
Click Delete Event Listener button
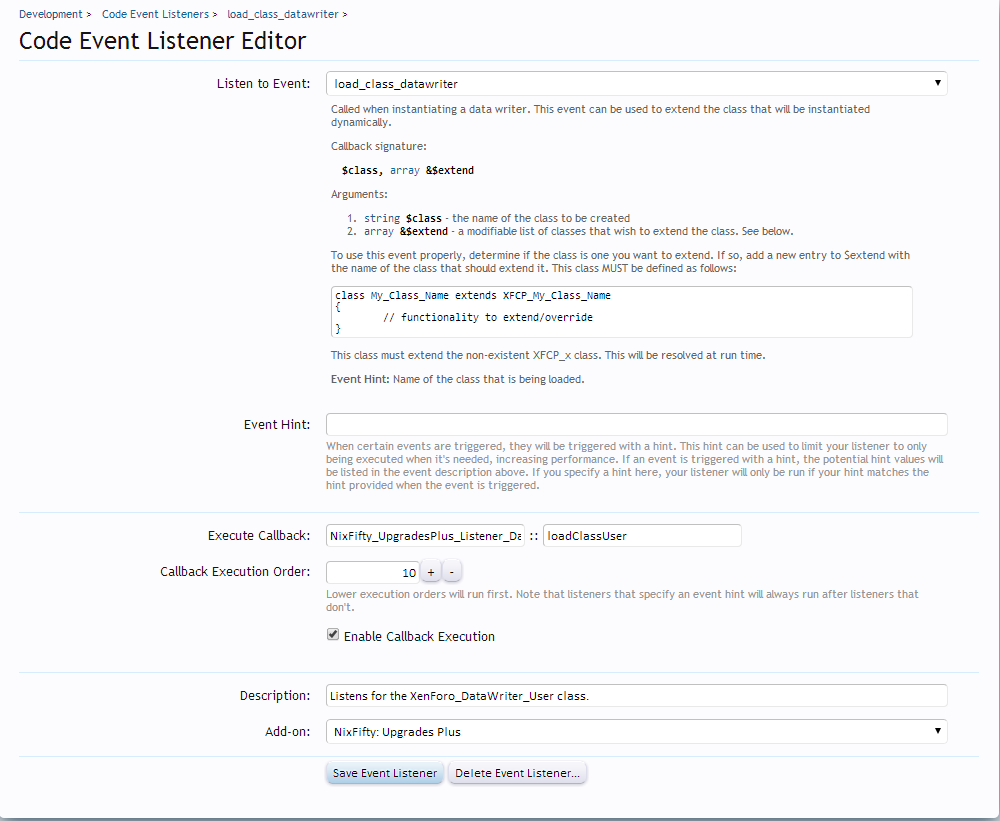coord(517,773)
